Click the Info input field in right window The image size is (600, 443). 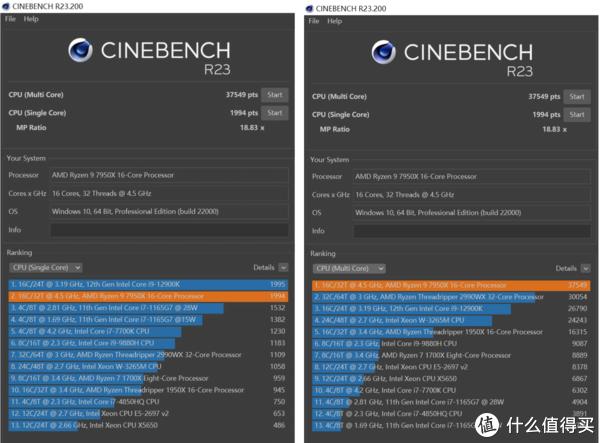(x=472, y=231)
